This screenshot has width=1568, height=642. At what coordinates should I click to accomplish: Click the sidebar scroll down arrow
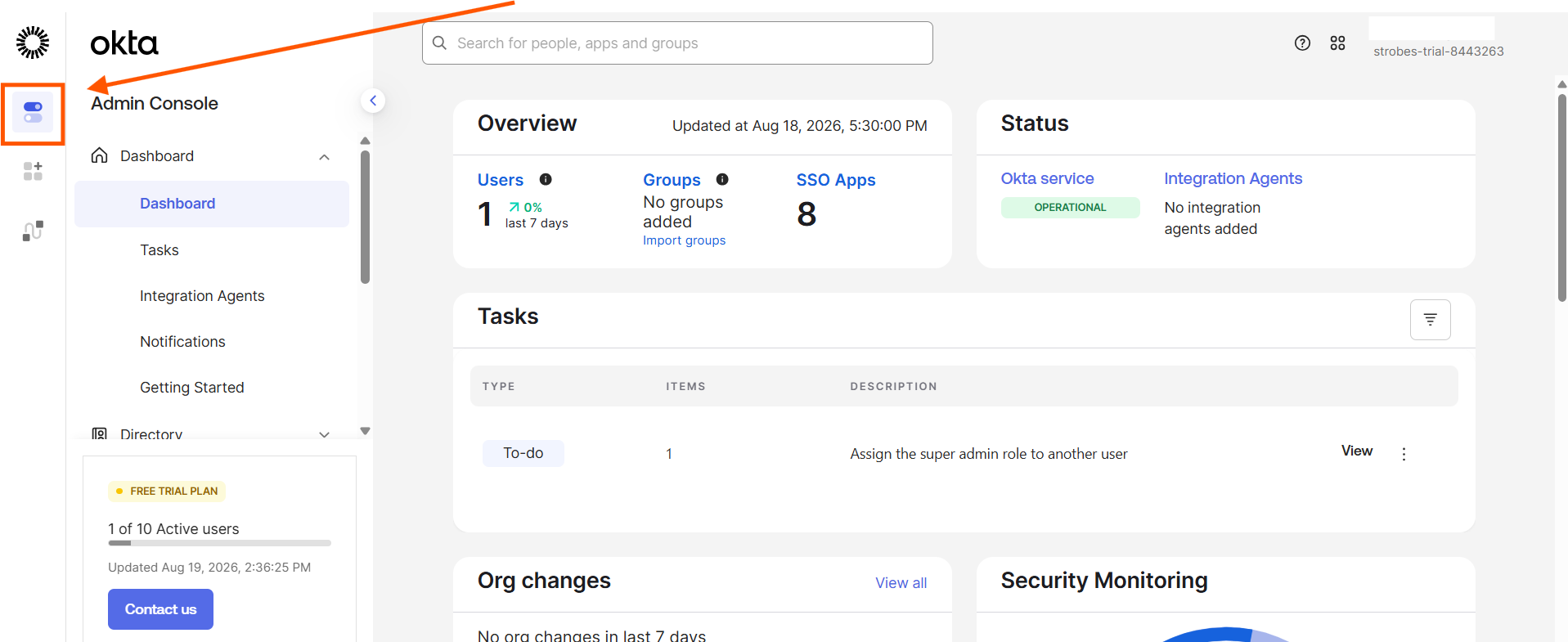pos(365,431)
